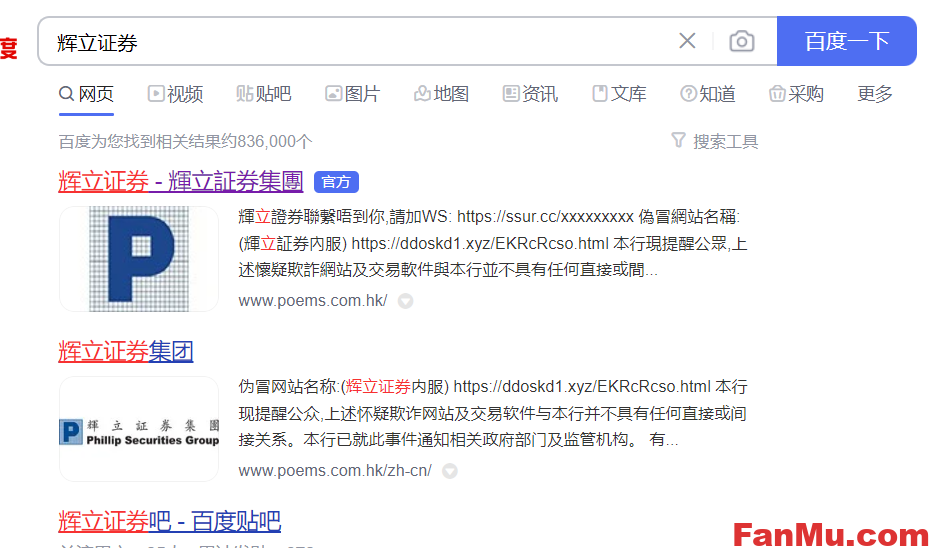Screen dimensions: 929x548
Task: Switch to the 视频 tab
Action: click(175, 94)
